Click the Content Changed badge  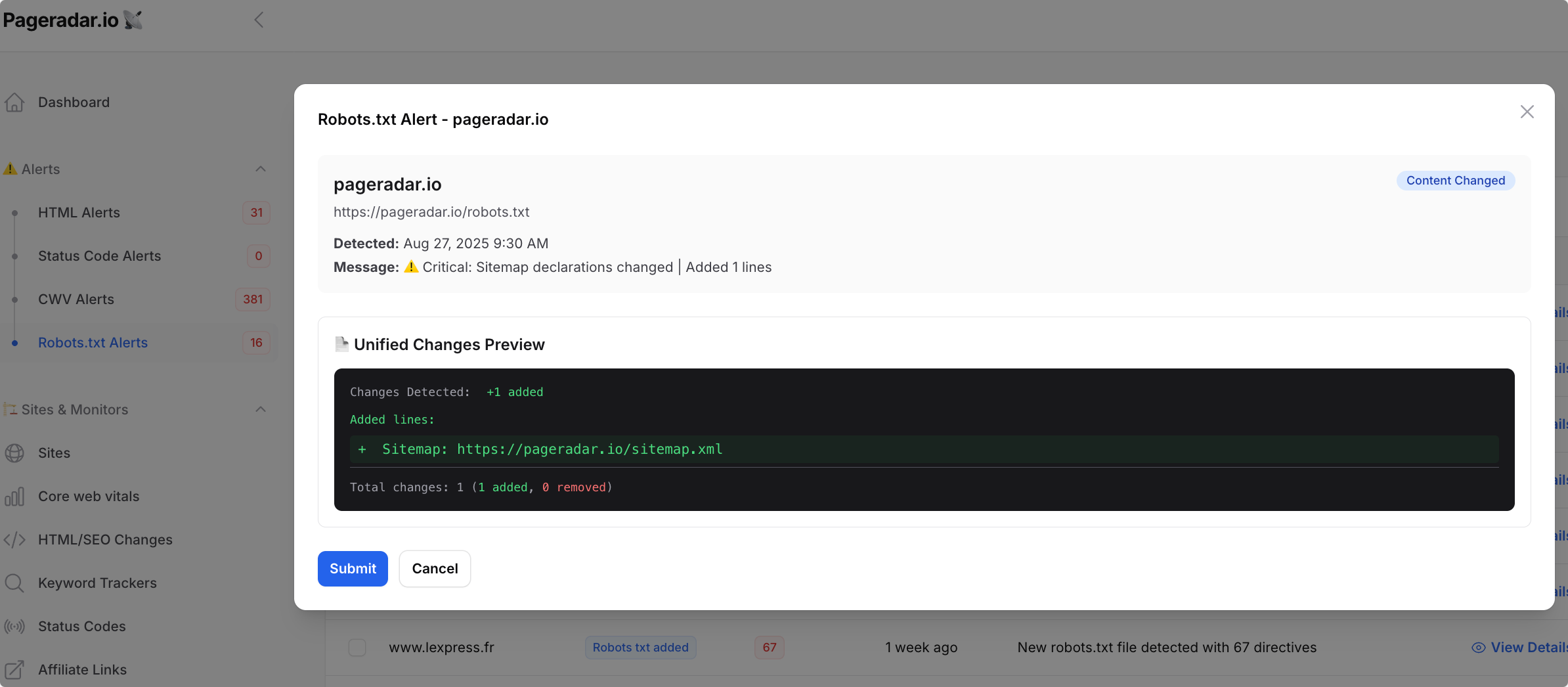coord(1455,181)
